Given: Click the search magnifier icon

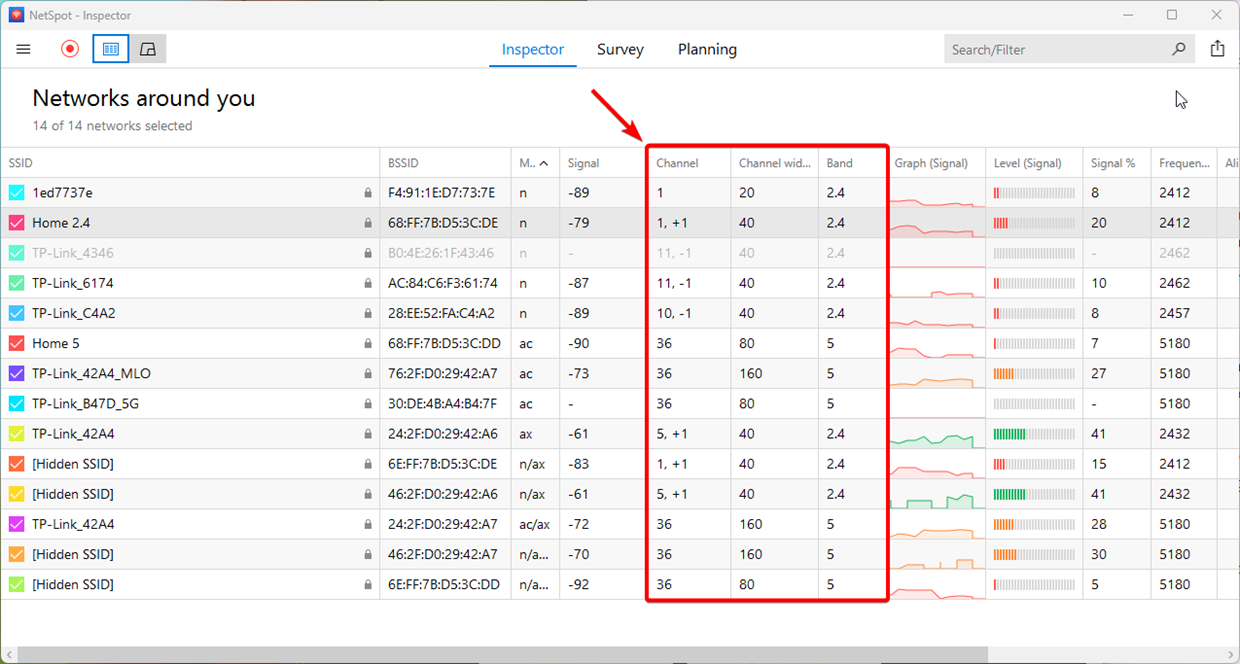Looking at the screenshot, I should click(x=1179, y=49).
